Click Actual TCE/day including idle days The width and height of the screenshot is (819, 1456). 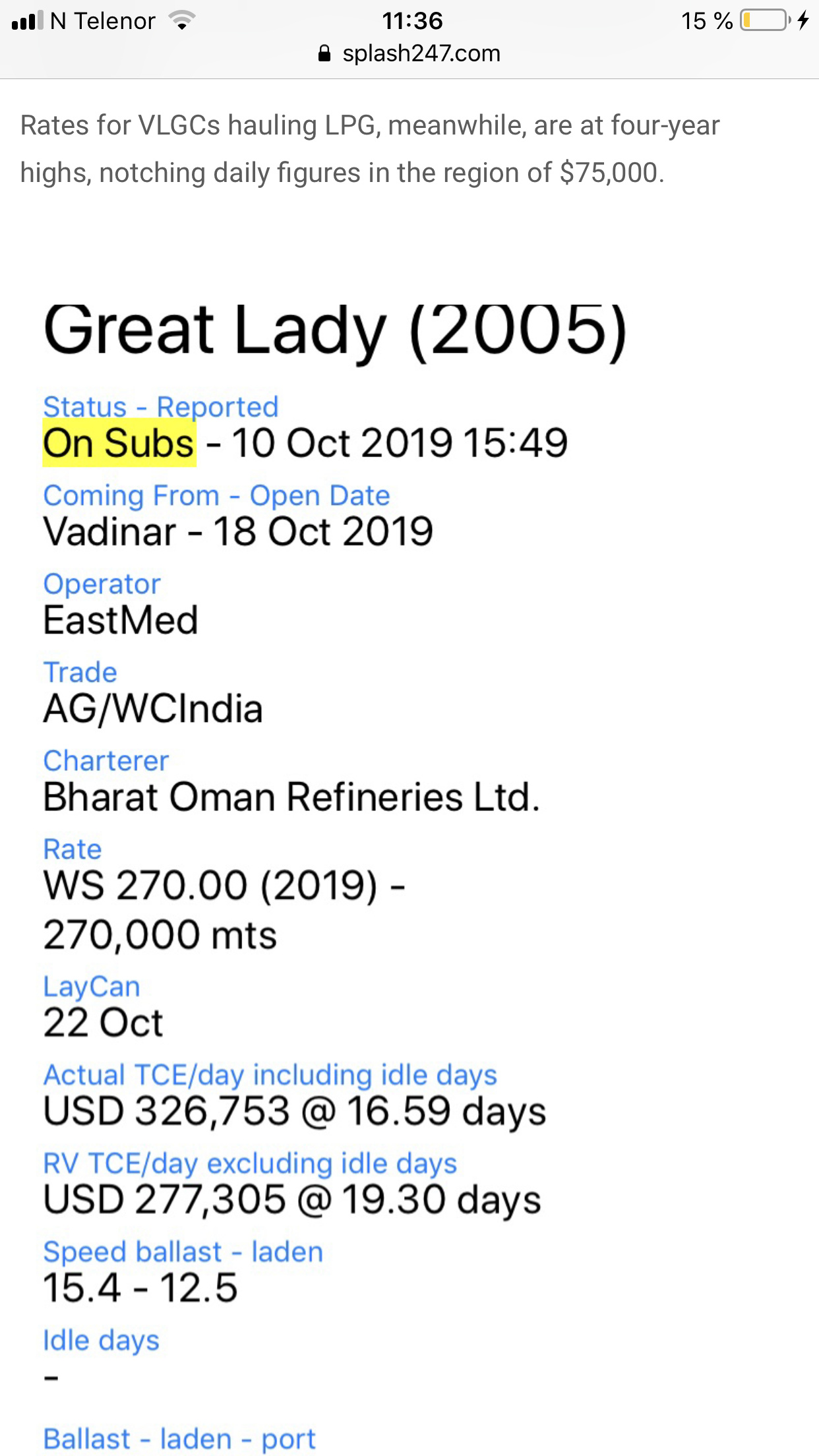click(x=270, y=1076)
